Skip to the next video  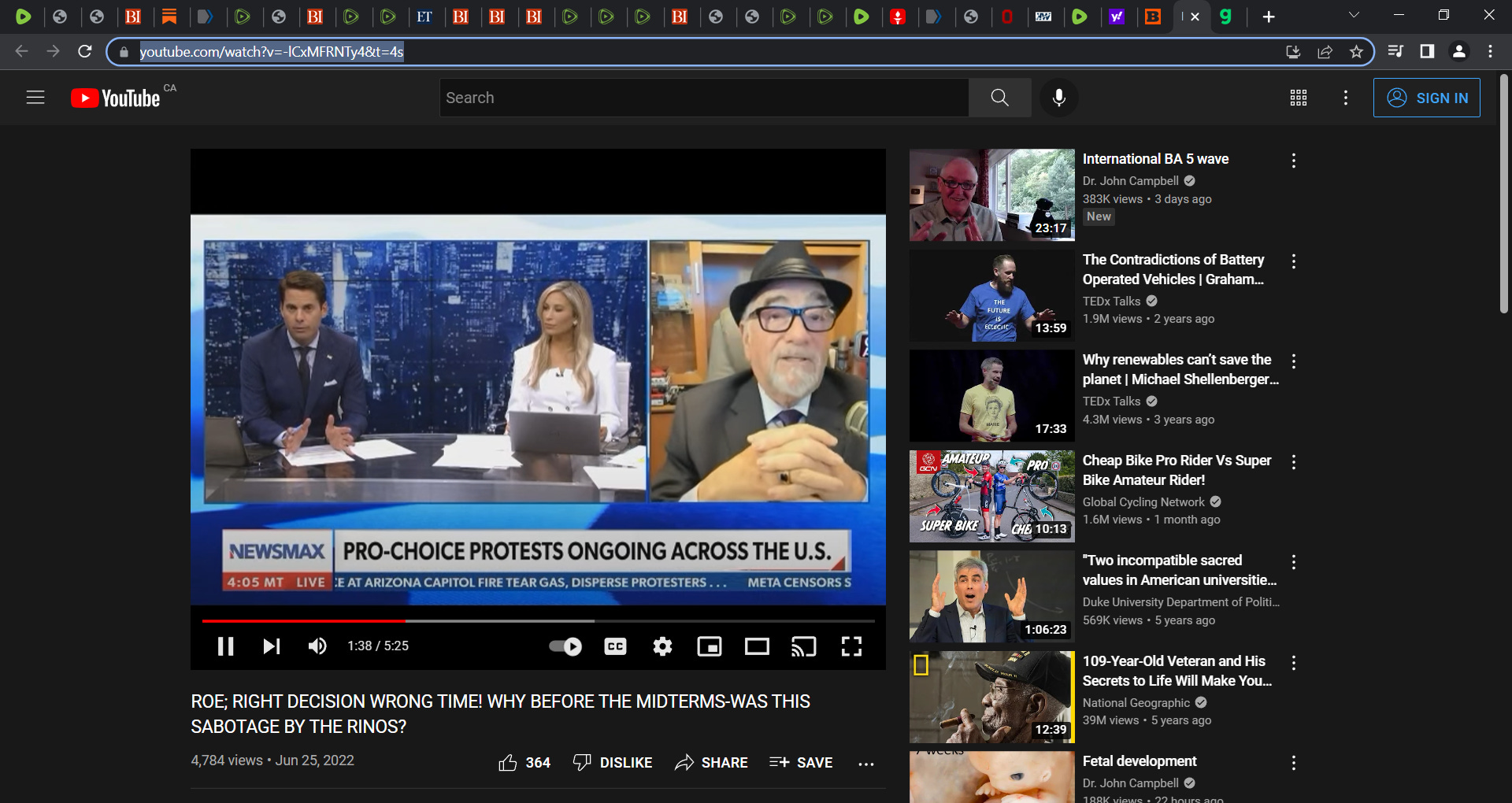pos(272,646)
